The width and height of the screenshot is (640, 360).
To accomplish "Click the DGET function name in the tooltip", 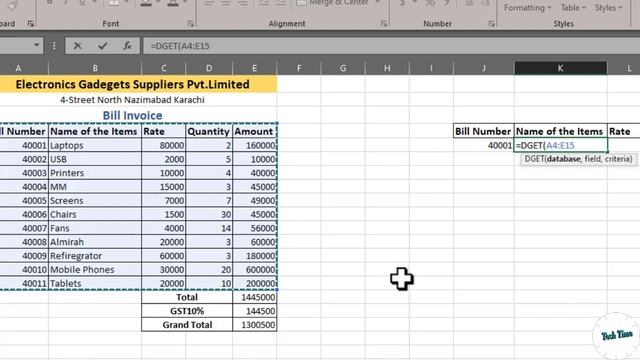I will point(534,159).
